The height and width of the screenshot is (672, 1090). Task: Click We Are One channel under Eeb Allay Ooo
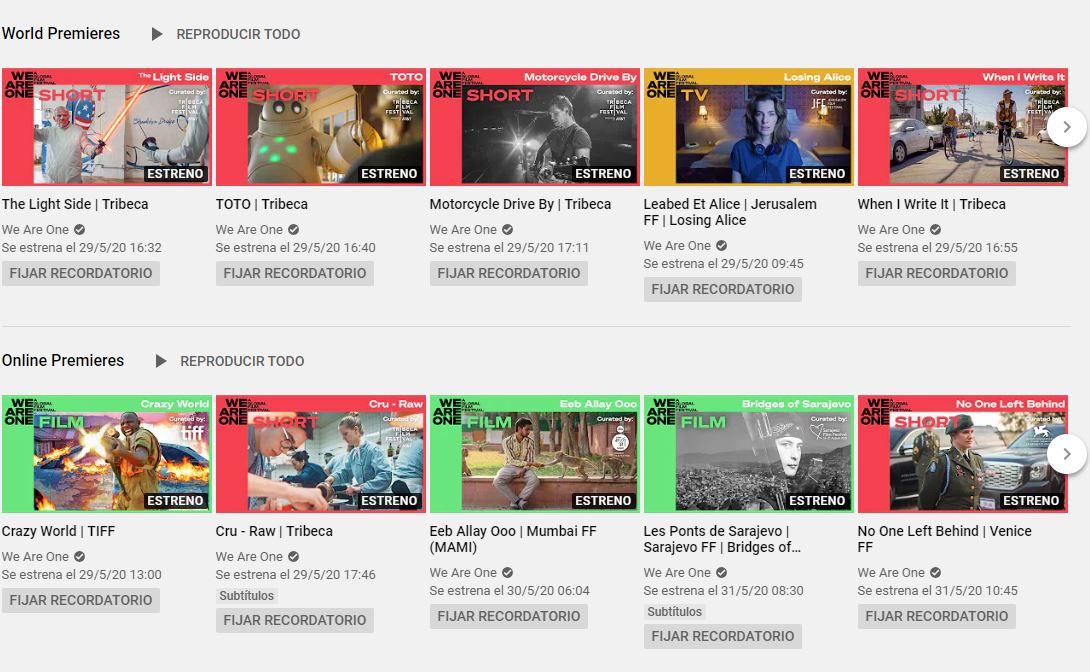(x=464, y=573)
